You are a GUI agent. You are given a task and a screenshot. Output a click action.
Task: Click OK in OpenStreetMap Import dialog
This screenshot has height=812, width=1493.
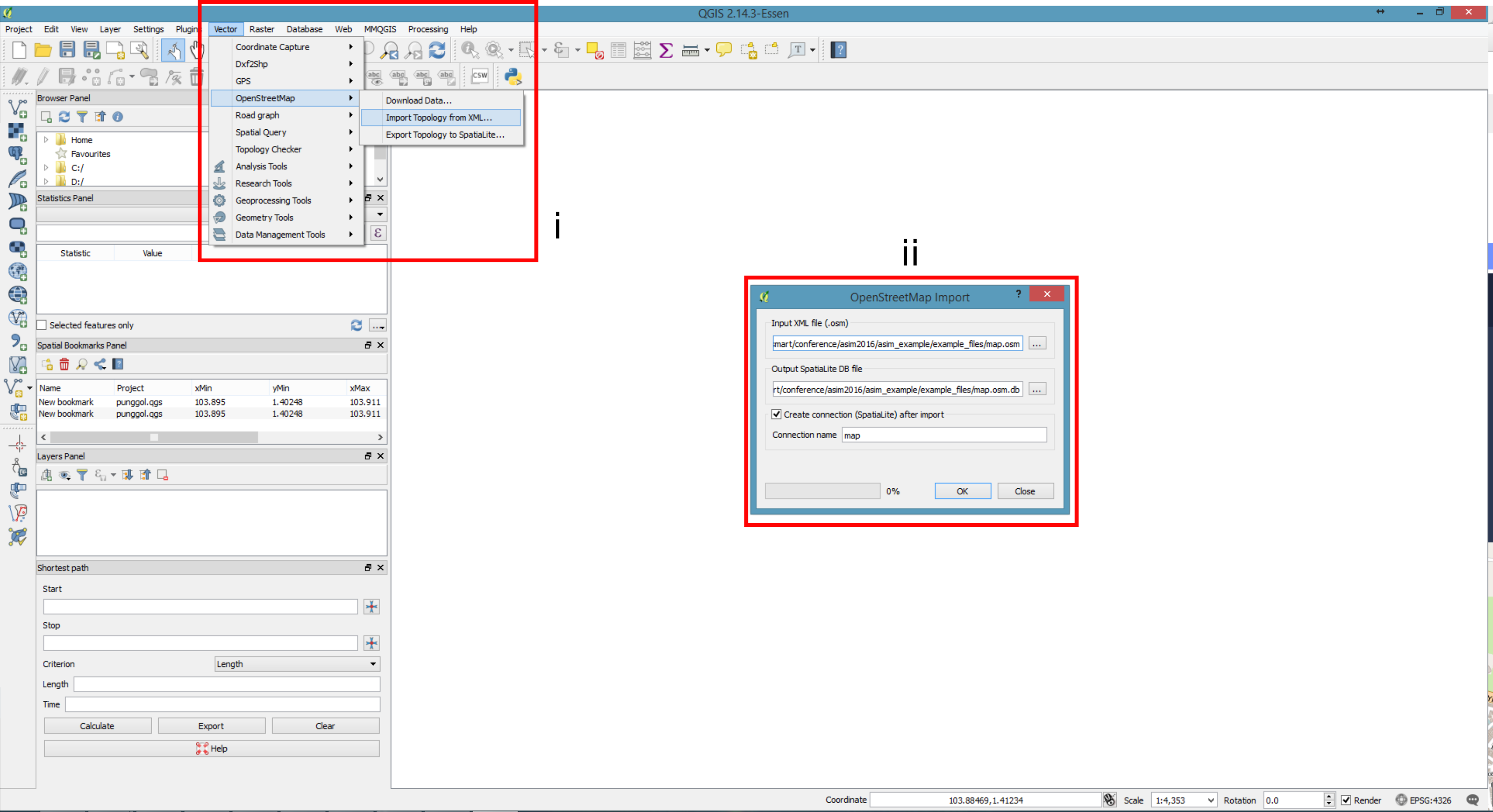pos(963,492)
